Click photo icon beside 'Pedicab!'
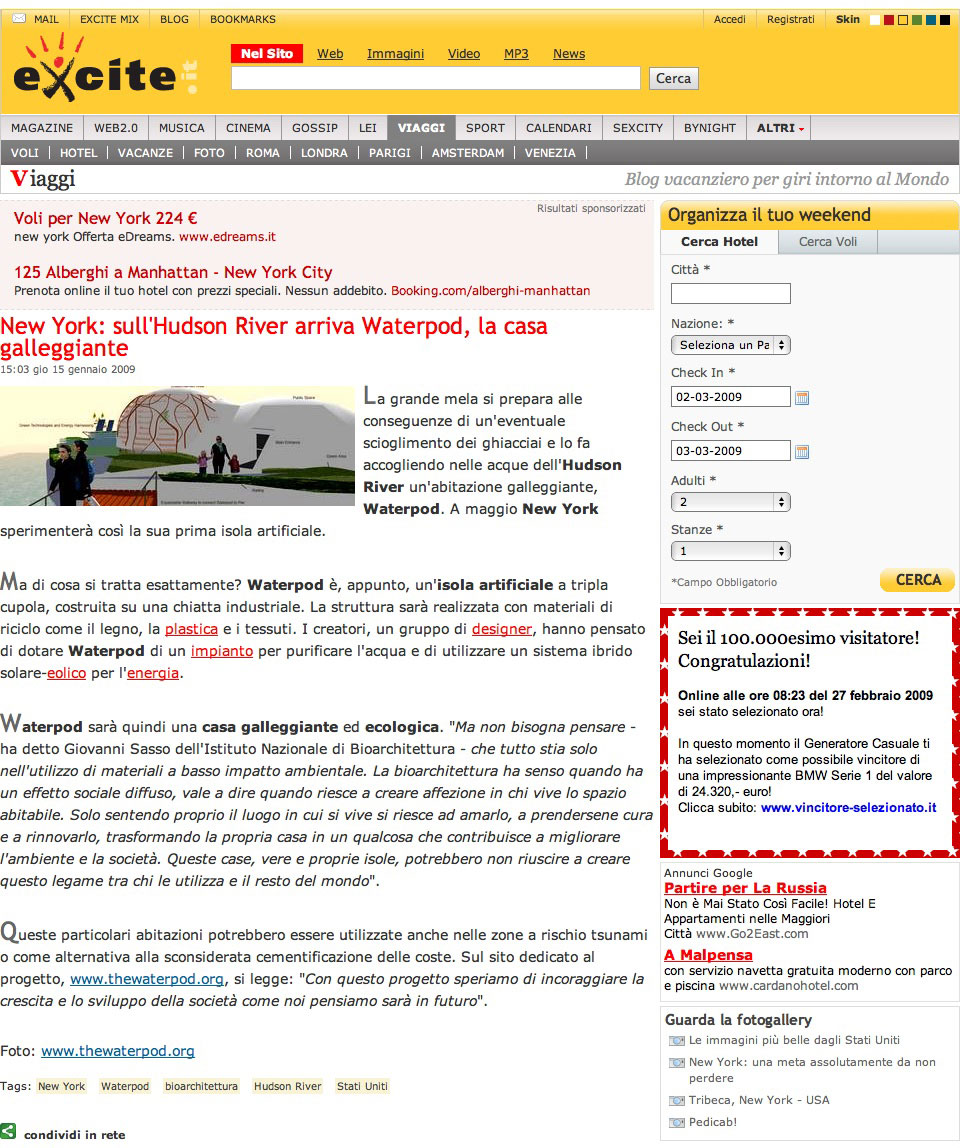This screenshot has width=960, height=1148. 677,1122
